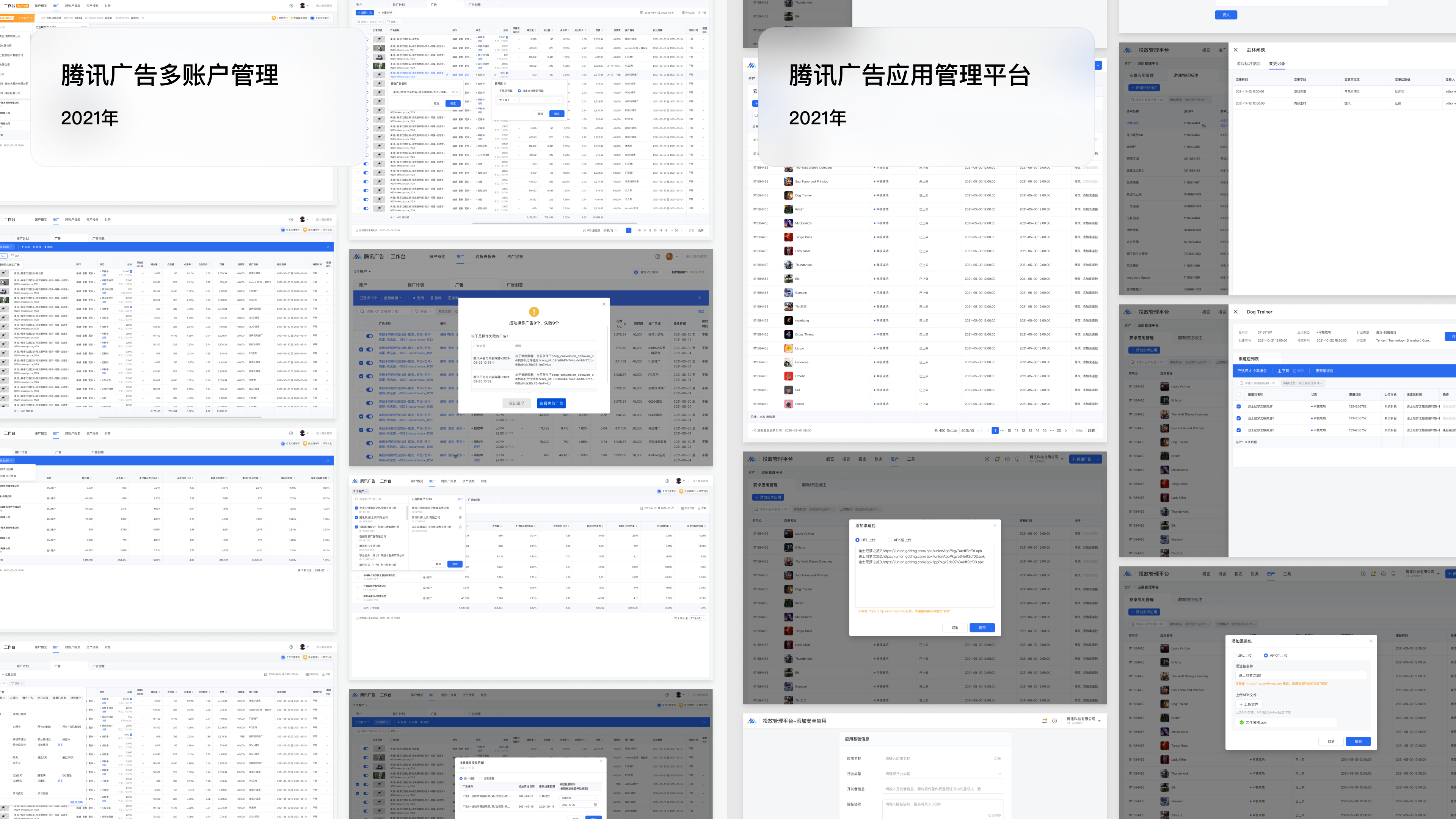Toggle the on/off switch for ad _1132

[x=370, y=336]
